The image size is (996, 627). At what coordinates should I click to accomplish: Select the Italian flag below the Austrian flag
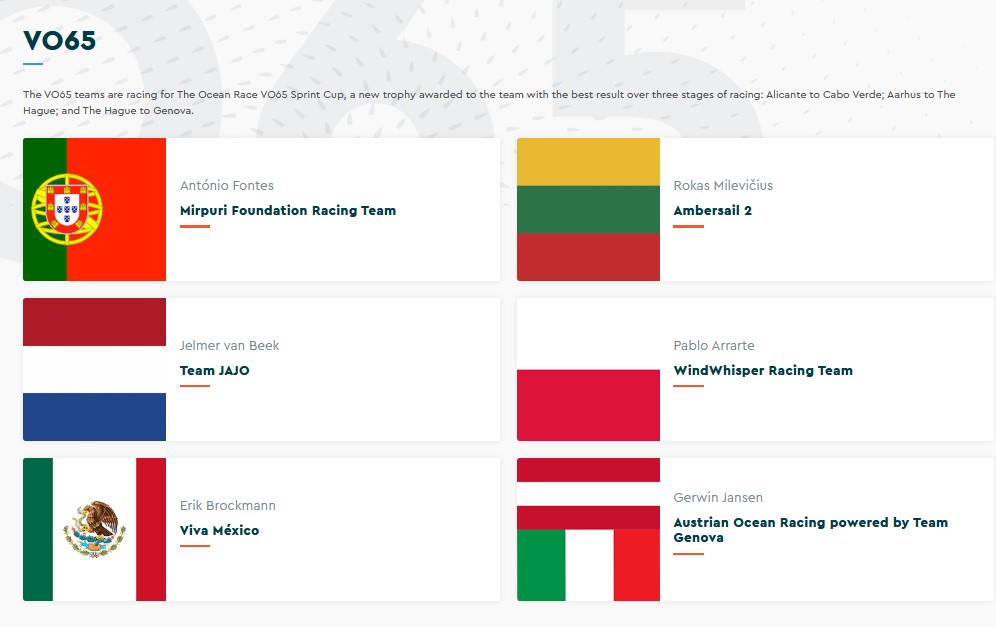(588, 565)
